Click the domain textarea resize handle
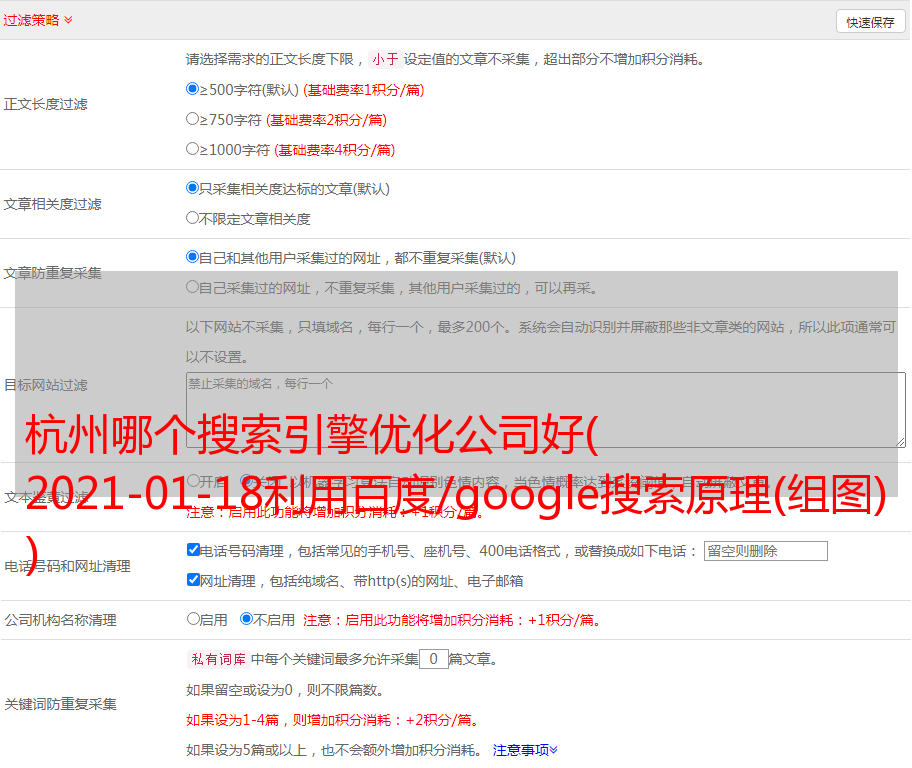Viewport: 912px width, 768px height. [x=900, y=441]
